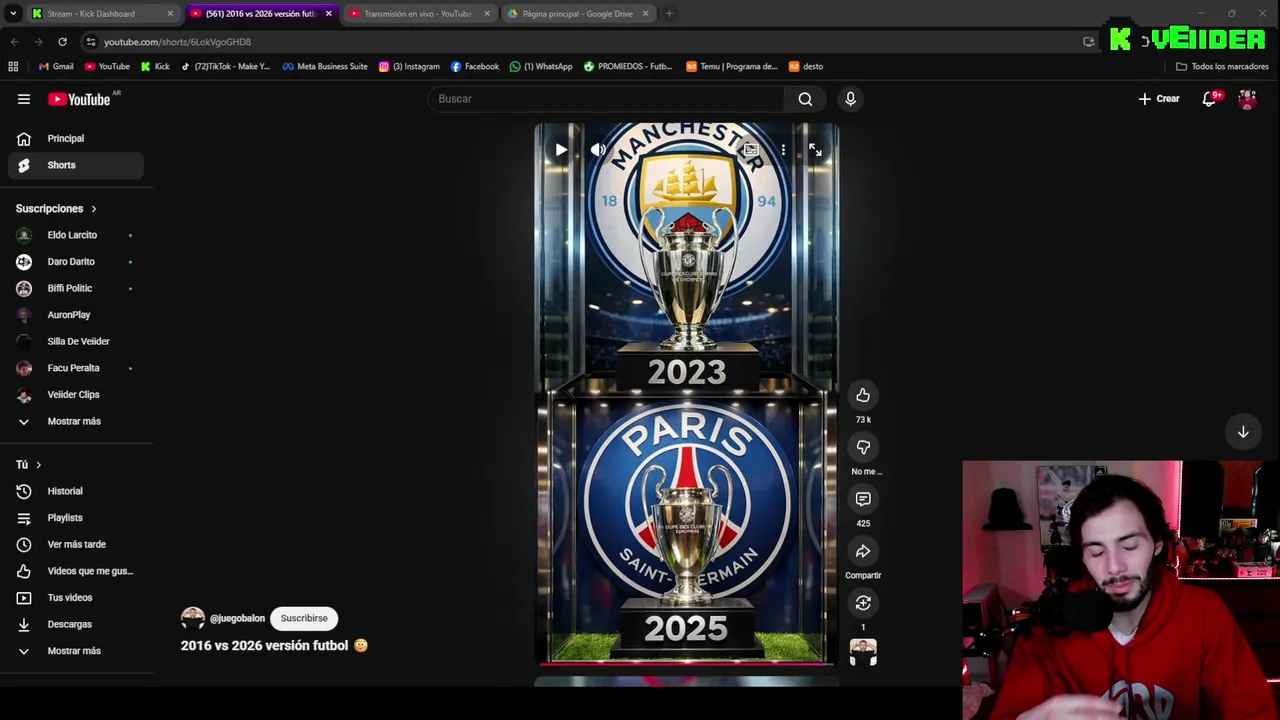Viewport: 1280px width, 720px height.
Task: Reload the page
Action: click(62, 42)
